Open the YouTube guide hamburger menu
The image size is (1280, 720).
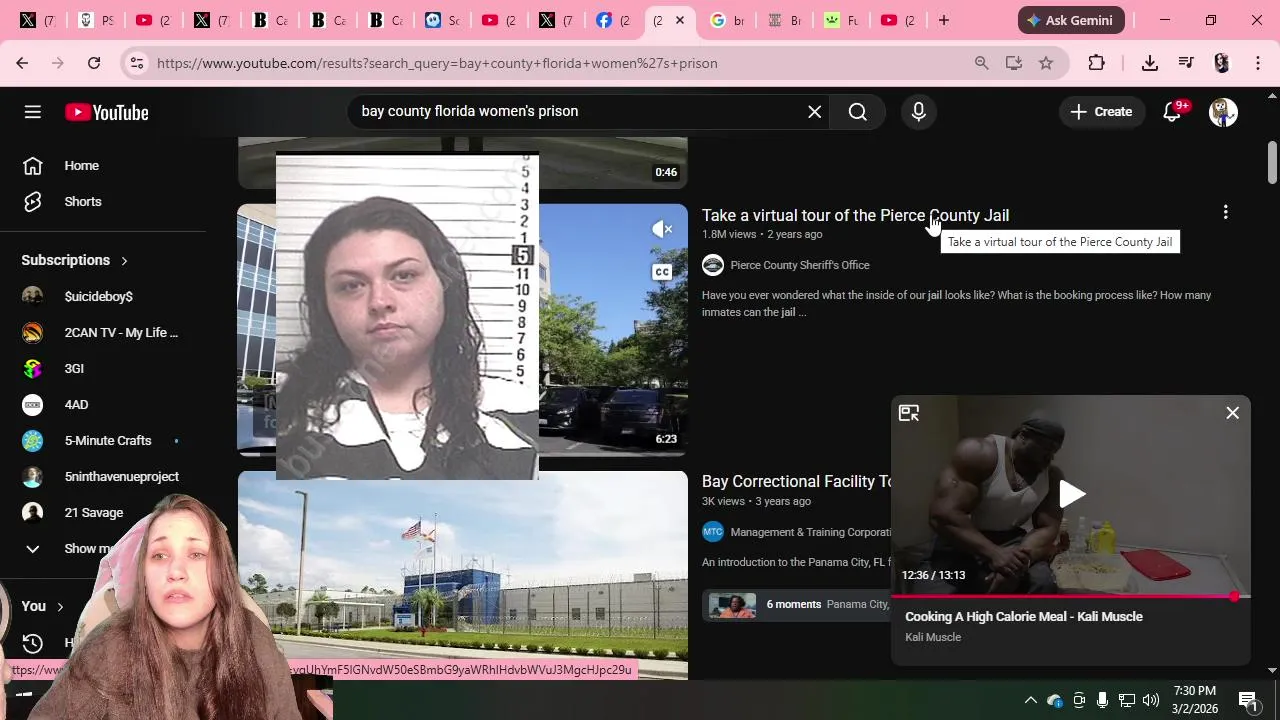(33, 112)
